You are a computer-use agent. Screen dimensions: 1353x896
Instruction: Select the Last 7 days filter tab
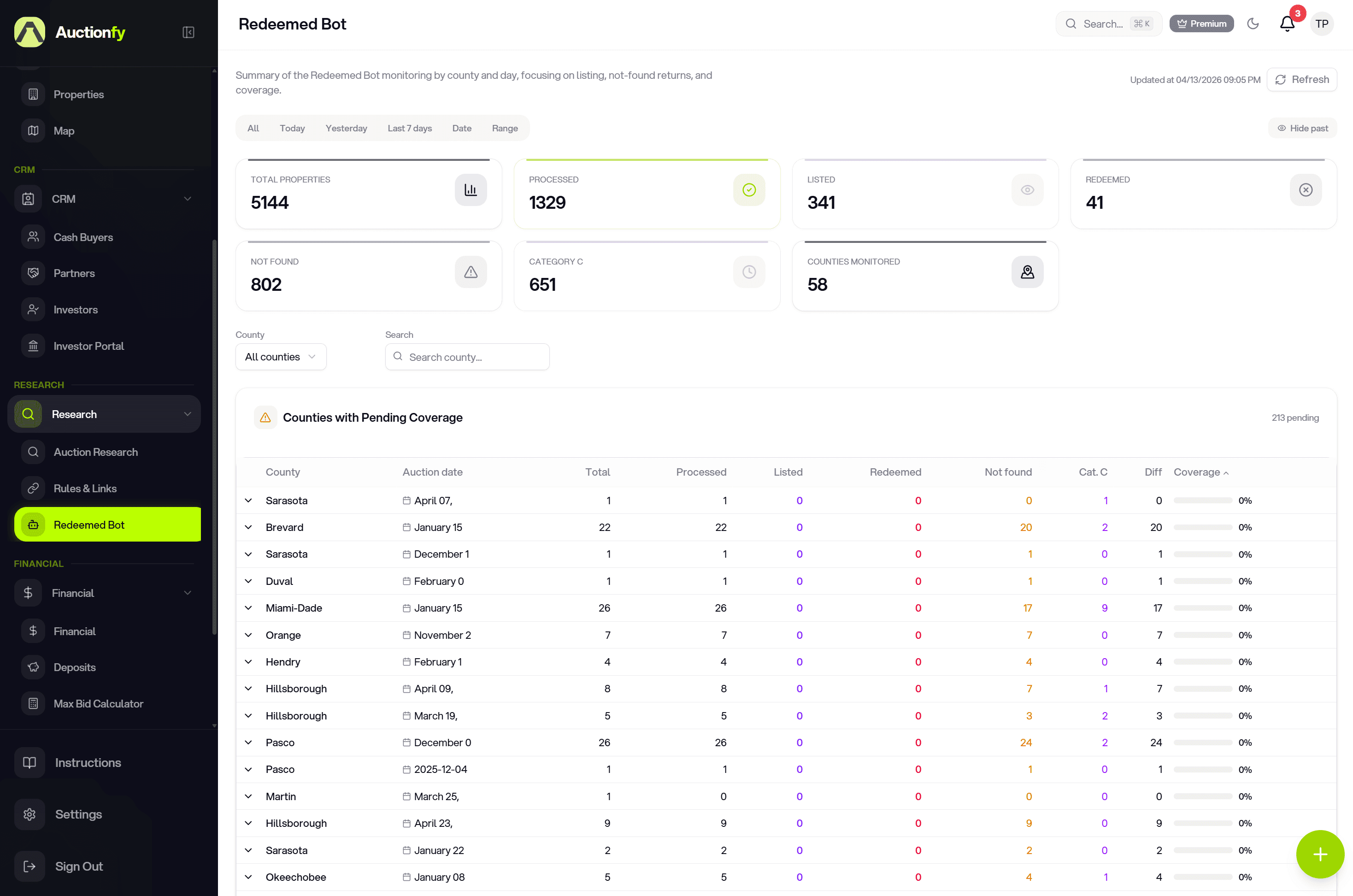[409, 128]
